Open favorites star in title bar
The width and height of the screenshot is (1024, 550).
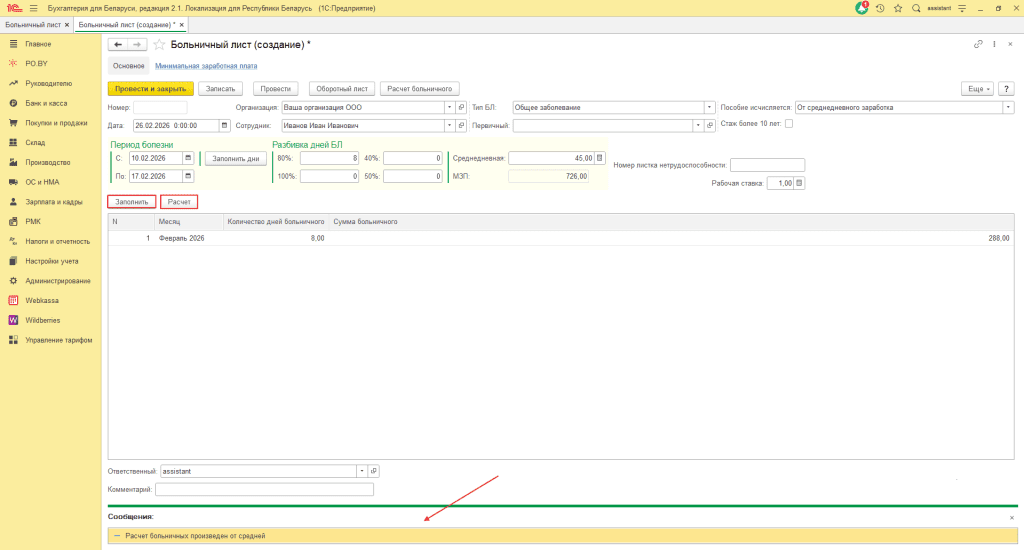coord(898,8)
